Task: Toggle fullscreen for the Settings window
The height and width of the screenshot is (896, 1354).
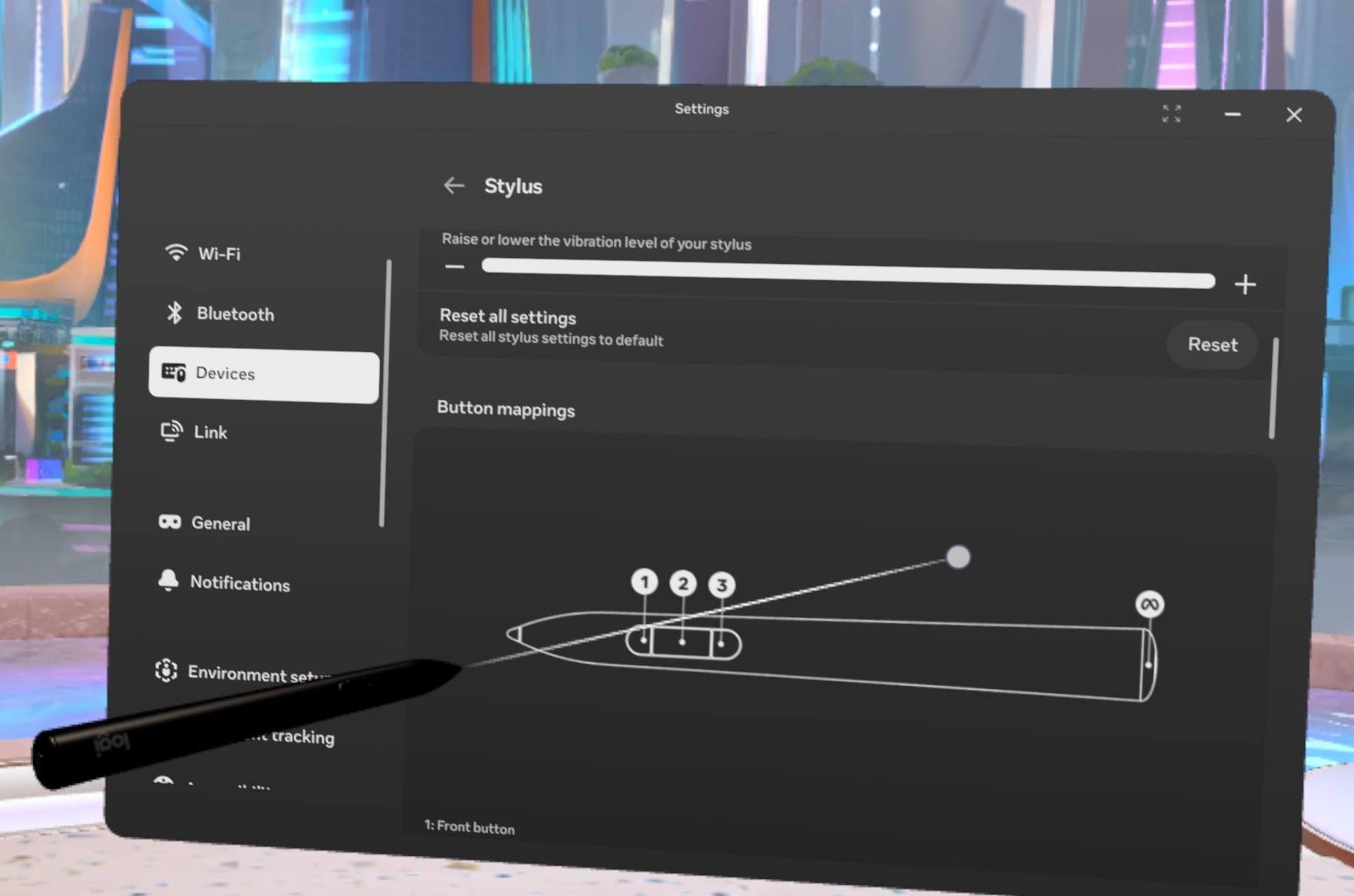Action: click(x=1171, y=113)
